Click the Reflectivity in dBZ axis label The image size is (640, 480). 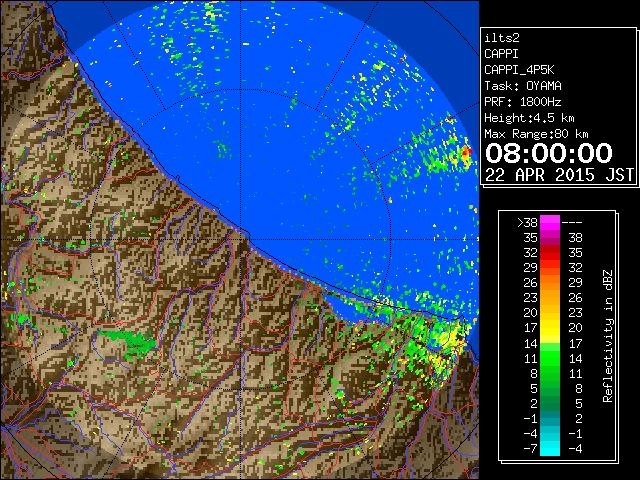click(x=608, y=336)
